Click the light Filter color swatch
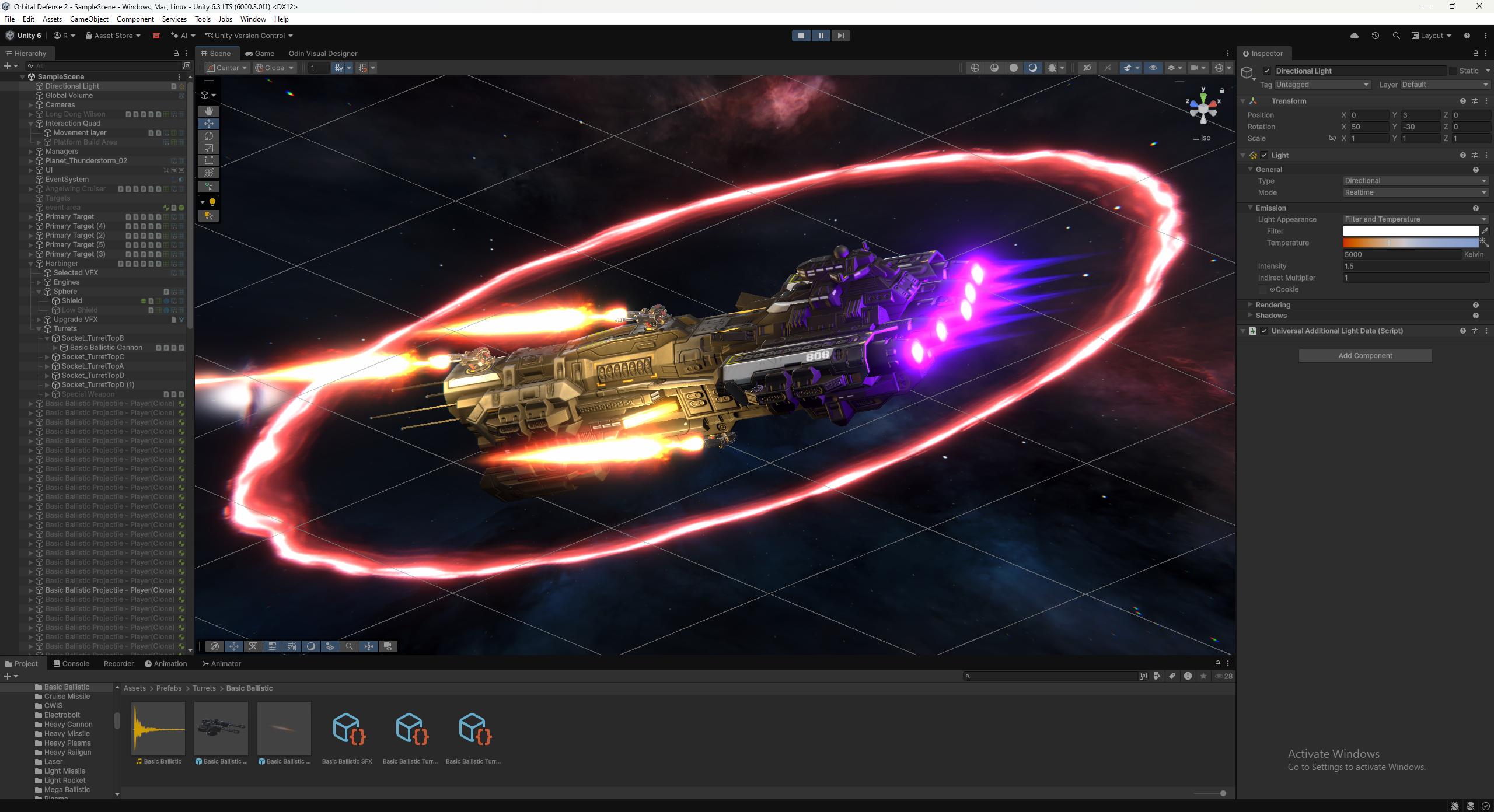1494x812 pixels. (1410, 231)
